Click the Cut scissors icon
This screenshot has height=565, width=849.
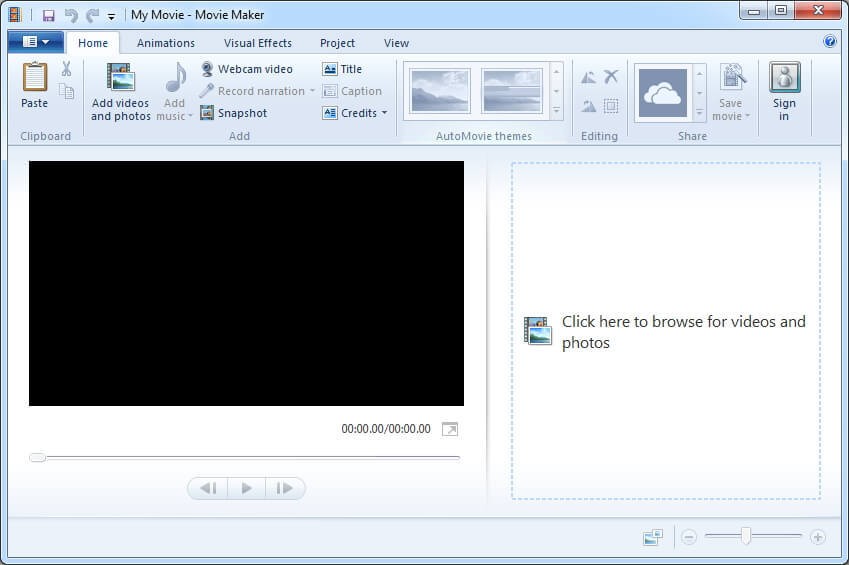pos(67,69)
